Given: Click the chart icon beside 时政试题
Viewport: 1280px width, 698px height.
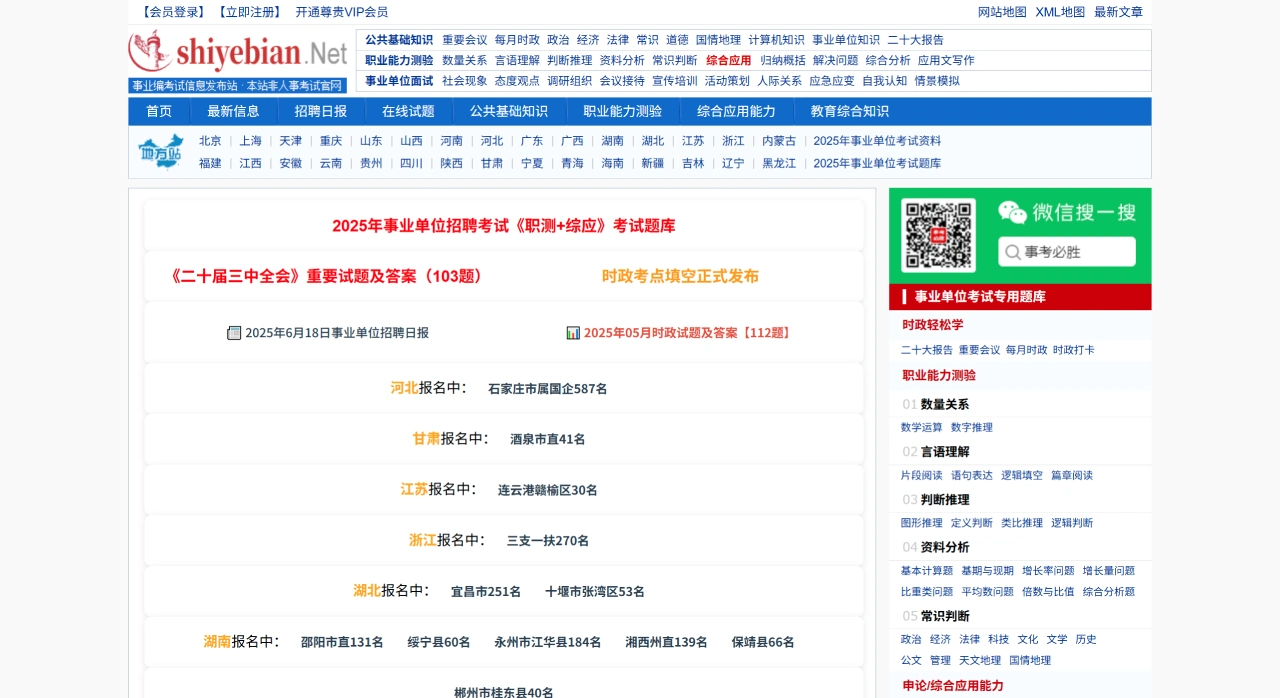Looking at the screenshot, I should 573,333.
